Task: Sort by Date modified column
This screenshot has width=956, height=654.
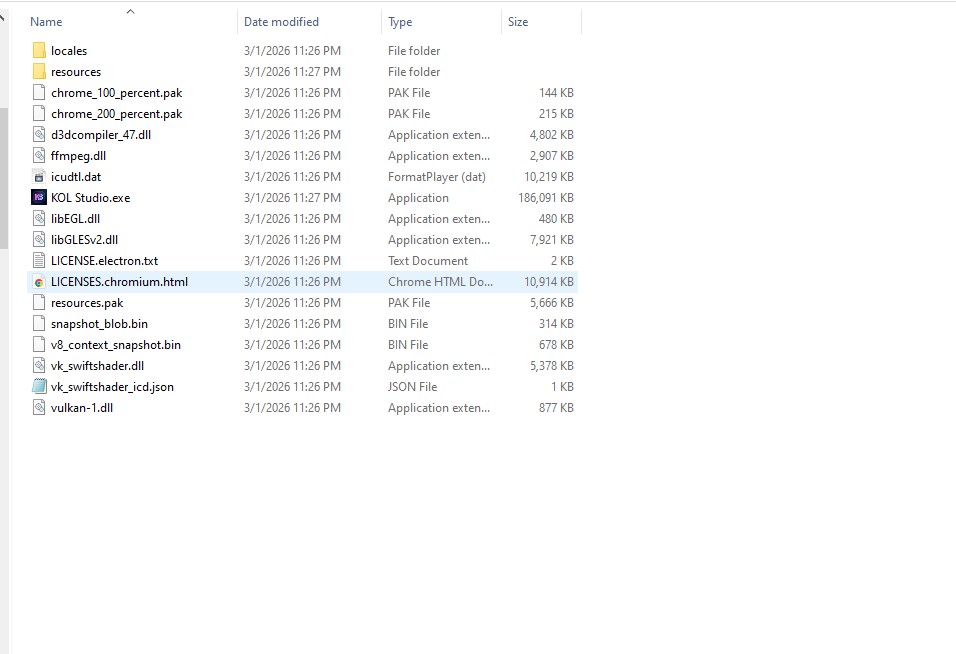Action: [281, 22]
